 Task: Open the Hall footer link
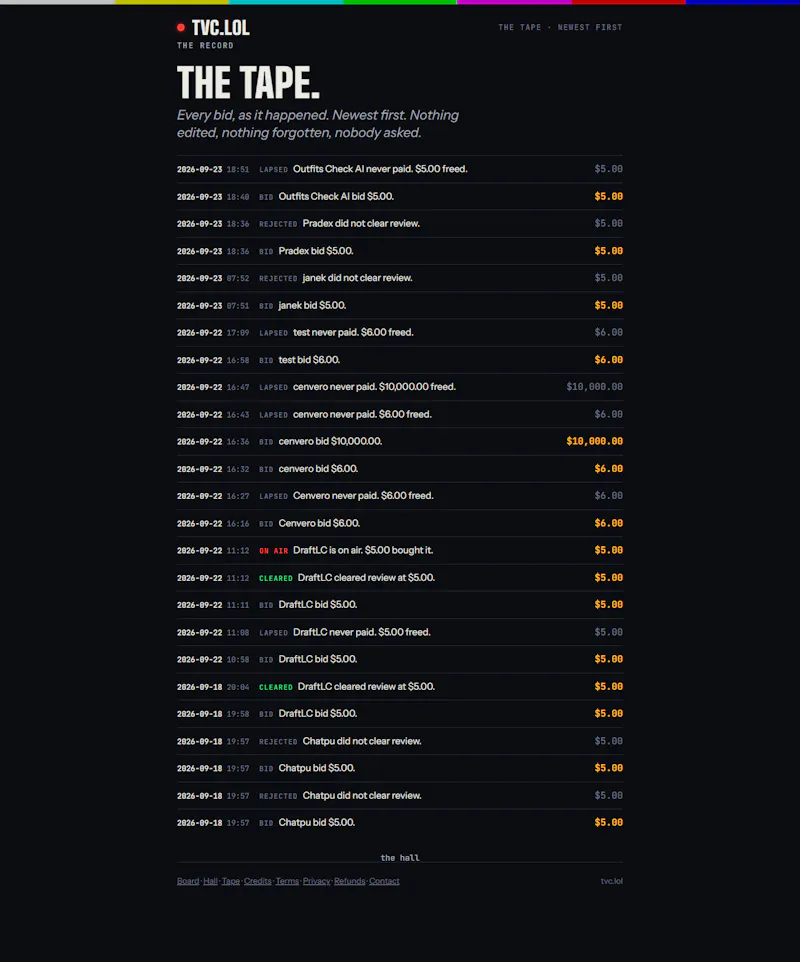[x=210, y=881]
